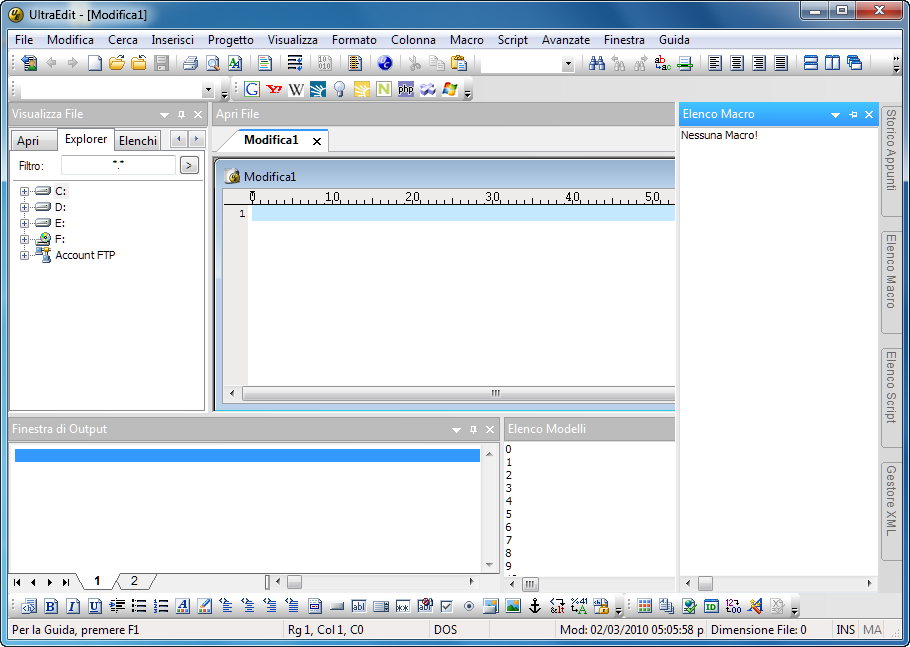This screenshot has height=647, width=910.
Task: Toggle pin on Finestra di Output panel
Action: [x=473, y=430]
